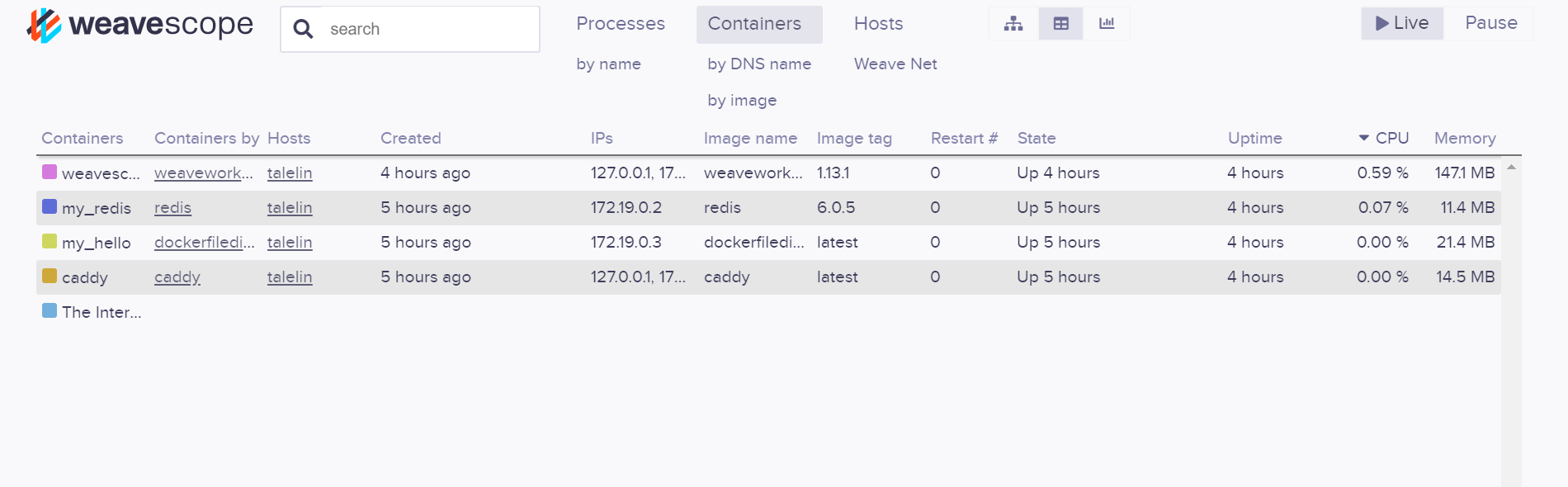Screen dimensions: 1568x487
Task: Sort by Created column
Action: point(411,138)
